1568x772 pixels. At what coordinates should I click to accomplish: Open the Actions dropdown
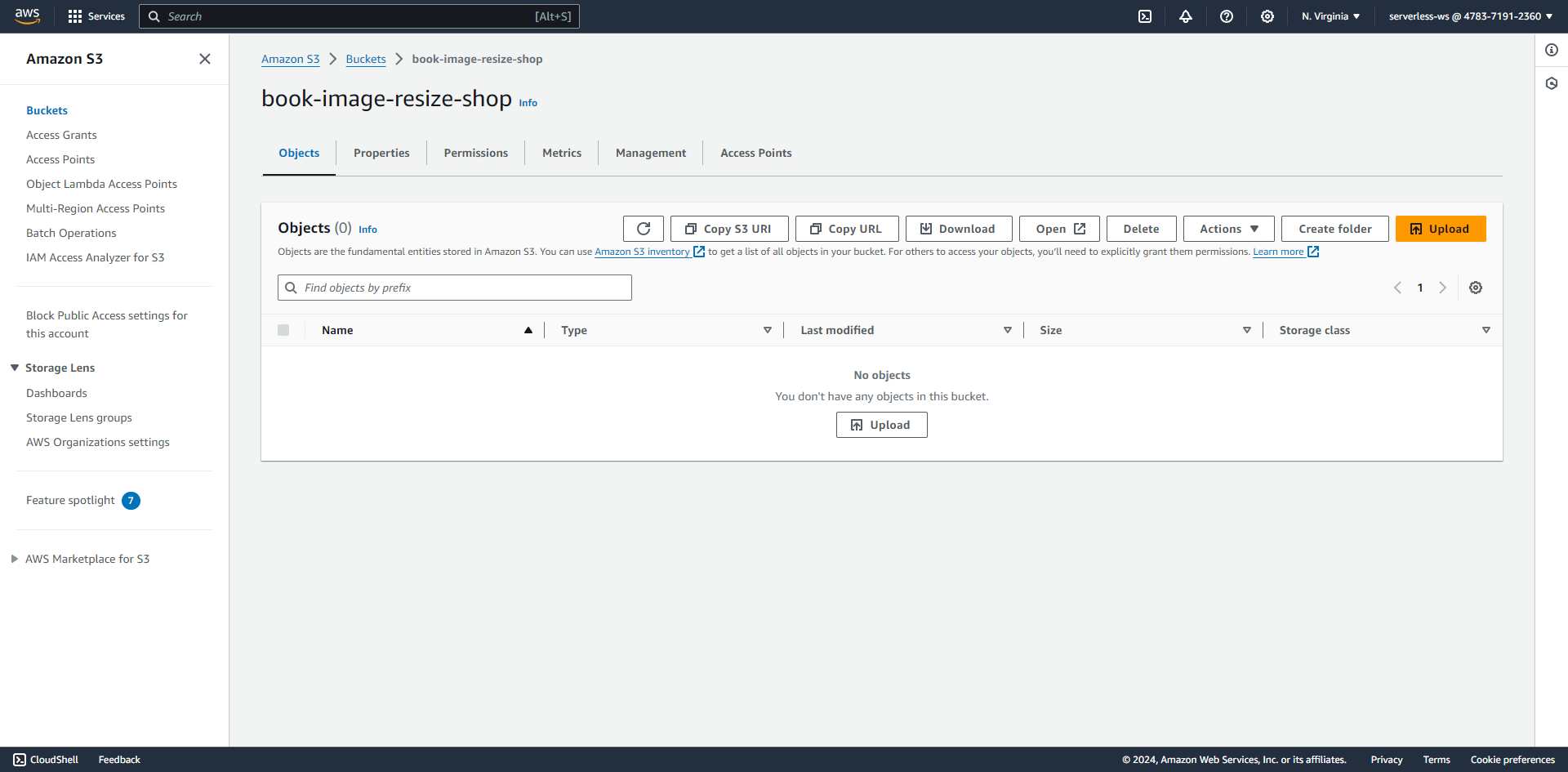(1228, 229)
